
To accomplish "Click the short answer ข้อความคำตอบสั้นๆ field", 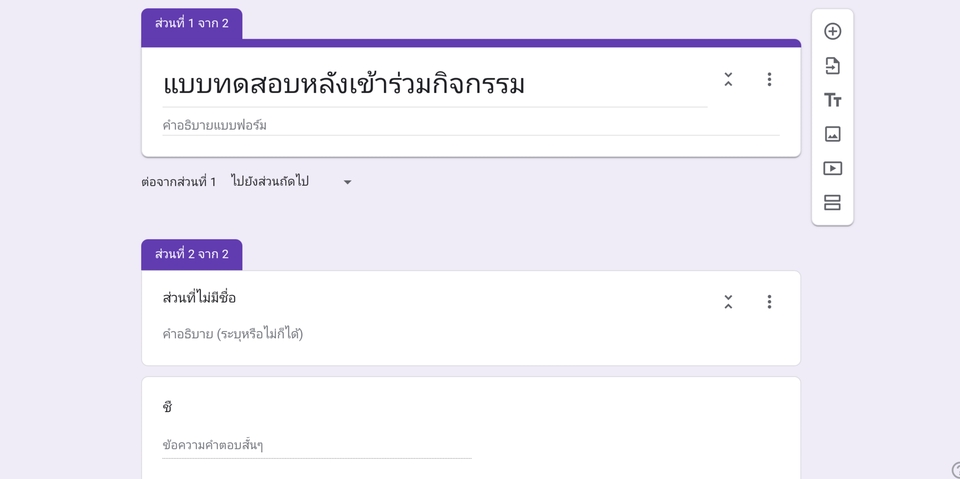I will pyautogui.click(x=317, y=445).
